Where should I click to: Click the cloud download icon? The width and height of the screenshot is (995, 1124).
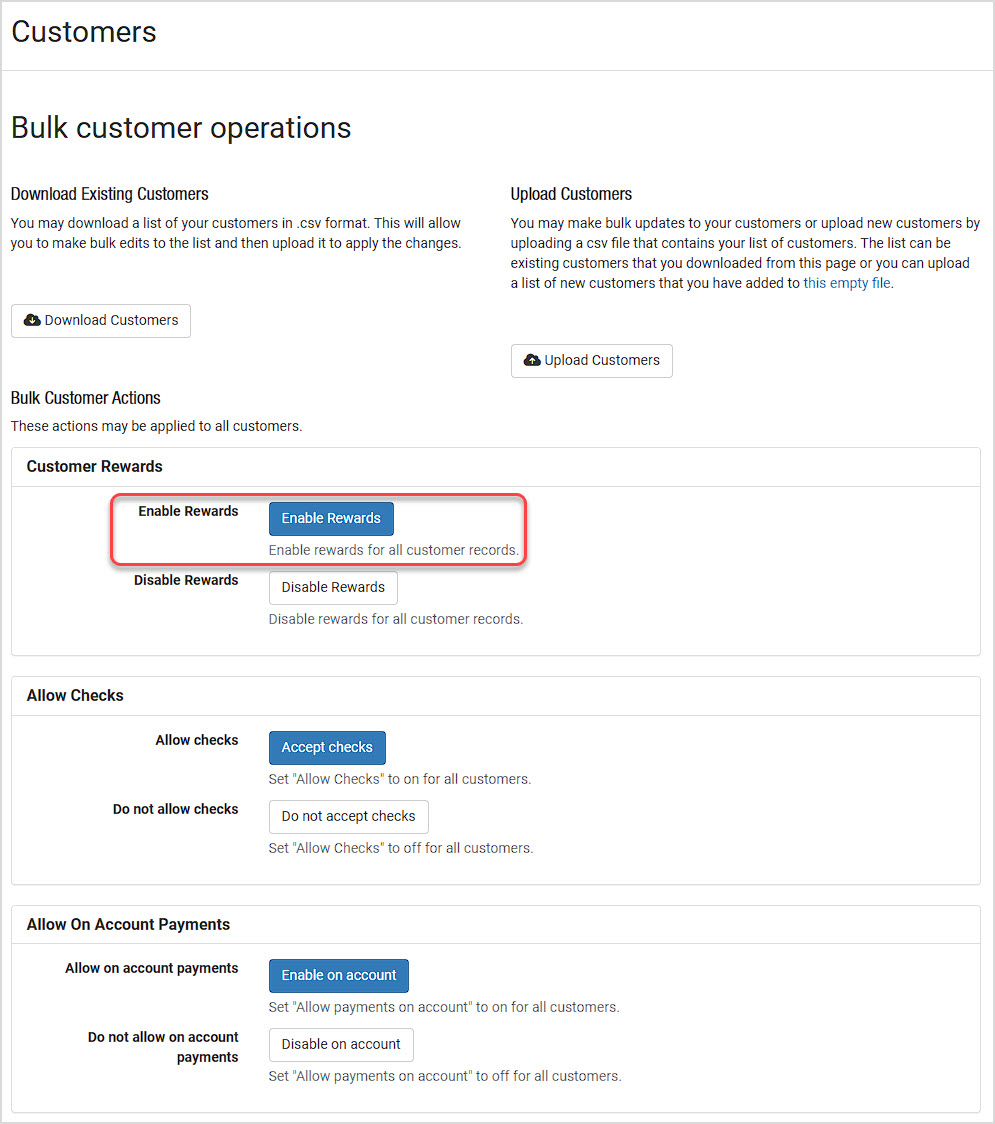[x=32, y=320]
